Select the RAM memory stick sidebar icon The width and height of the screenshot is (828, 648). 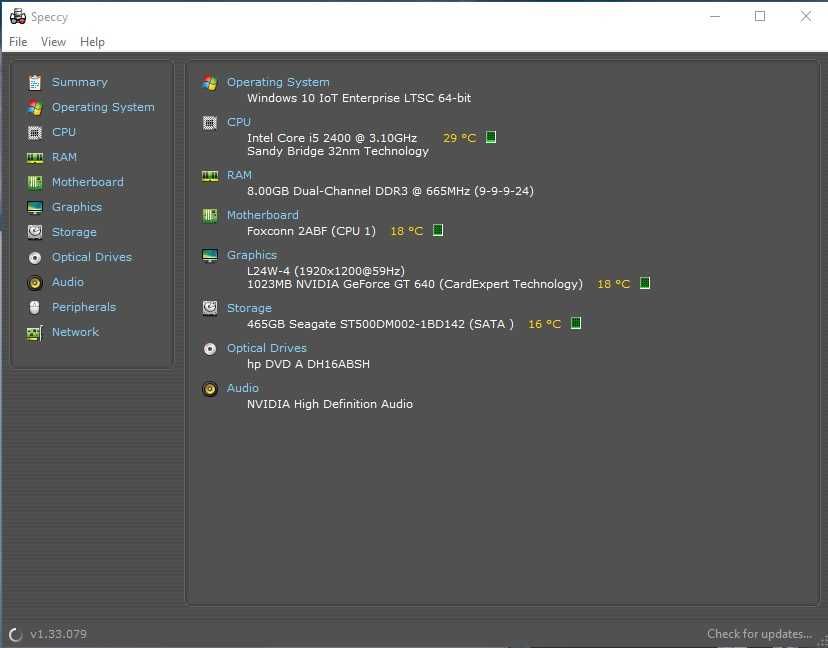35,157
